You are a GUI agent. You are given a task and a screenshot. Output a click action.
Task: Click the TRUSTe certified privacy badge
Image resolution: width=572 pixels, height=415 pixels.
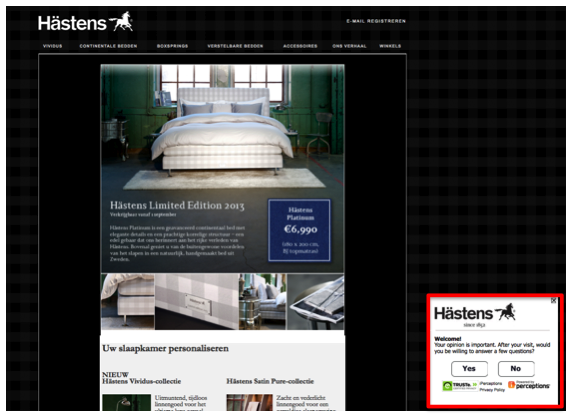[x=460, y=386]
